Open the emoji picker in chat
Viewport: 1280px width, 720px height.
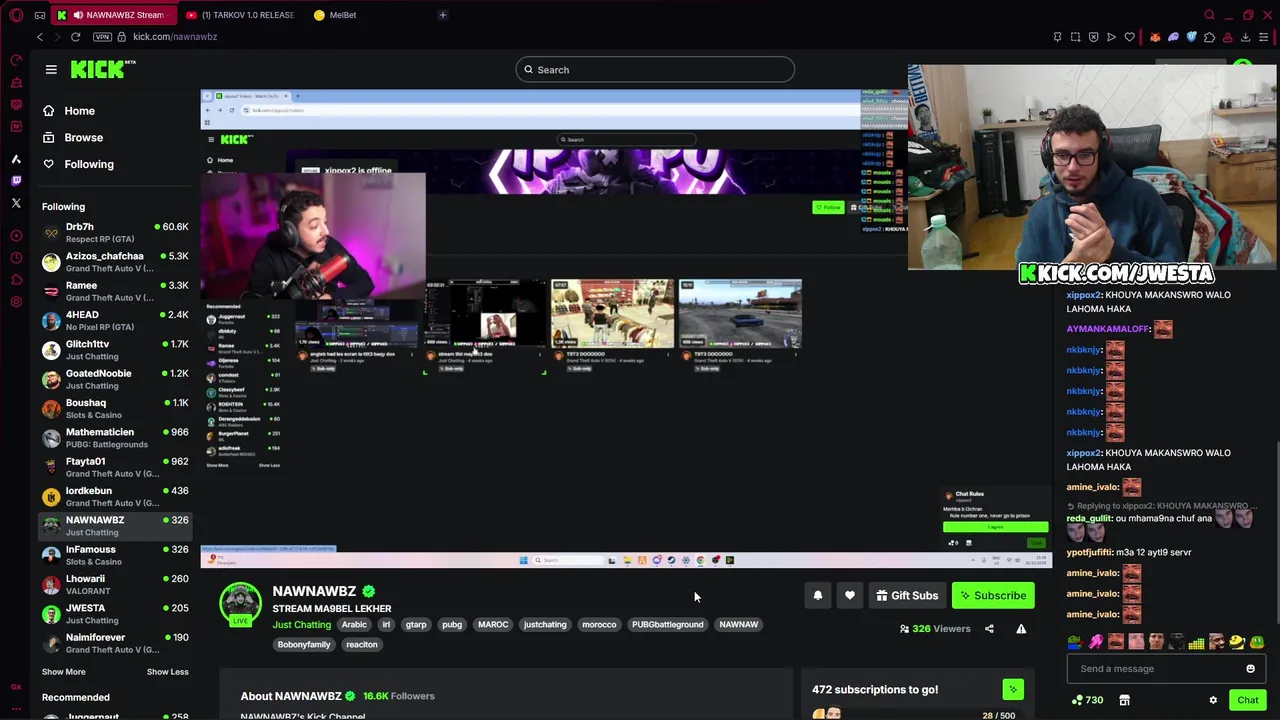pos(1250,669)
